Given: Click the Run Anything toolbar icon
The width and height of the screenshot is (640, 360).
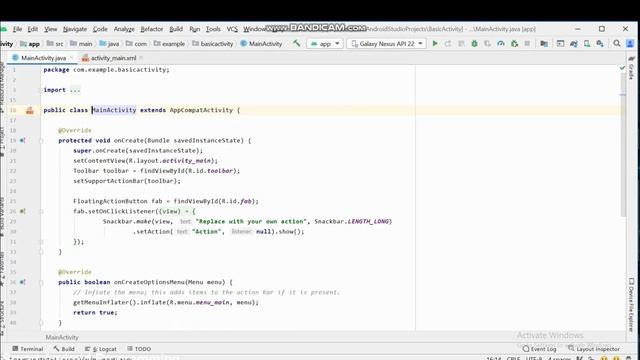Looking at the screenshot, I should [x=560, y=43].
